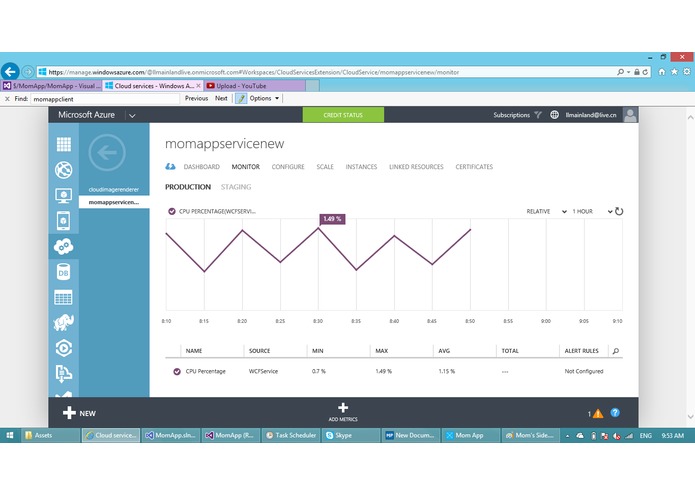
Task: Click Next in the Find bar
Action: [x=221, y=98]
